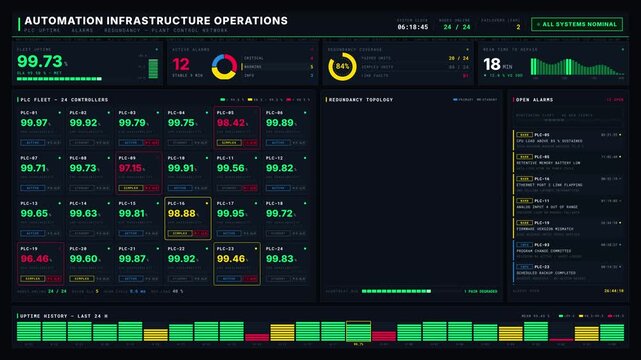Click PLC-10 green status dot
641x360 pixels.
tap(207, 158)
